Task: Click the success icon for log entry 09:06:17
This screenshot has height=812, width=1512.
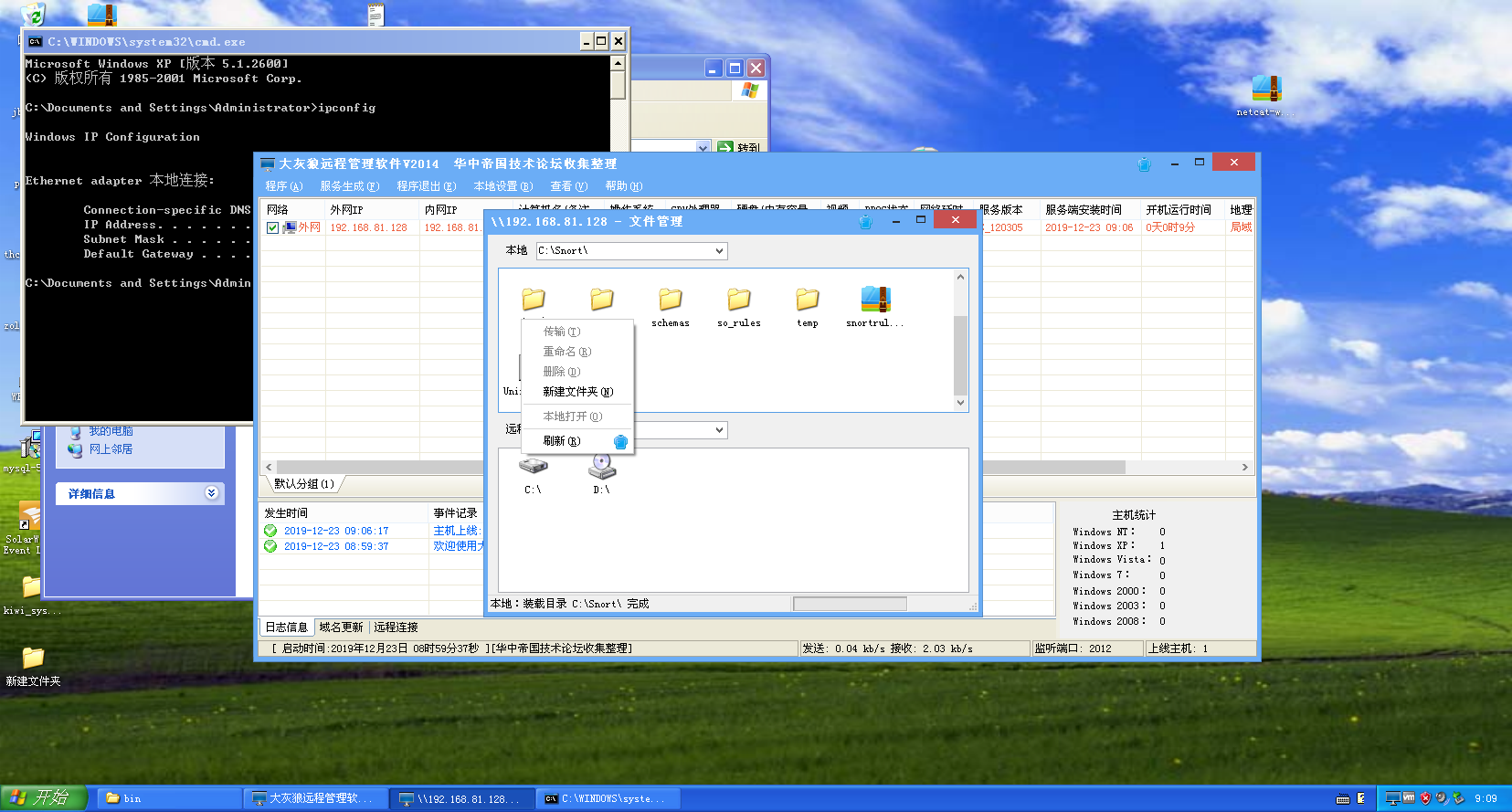Action: [x=270, y=531]
